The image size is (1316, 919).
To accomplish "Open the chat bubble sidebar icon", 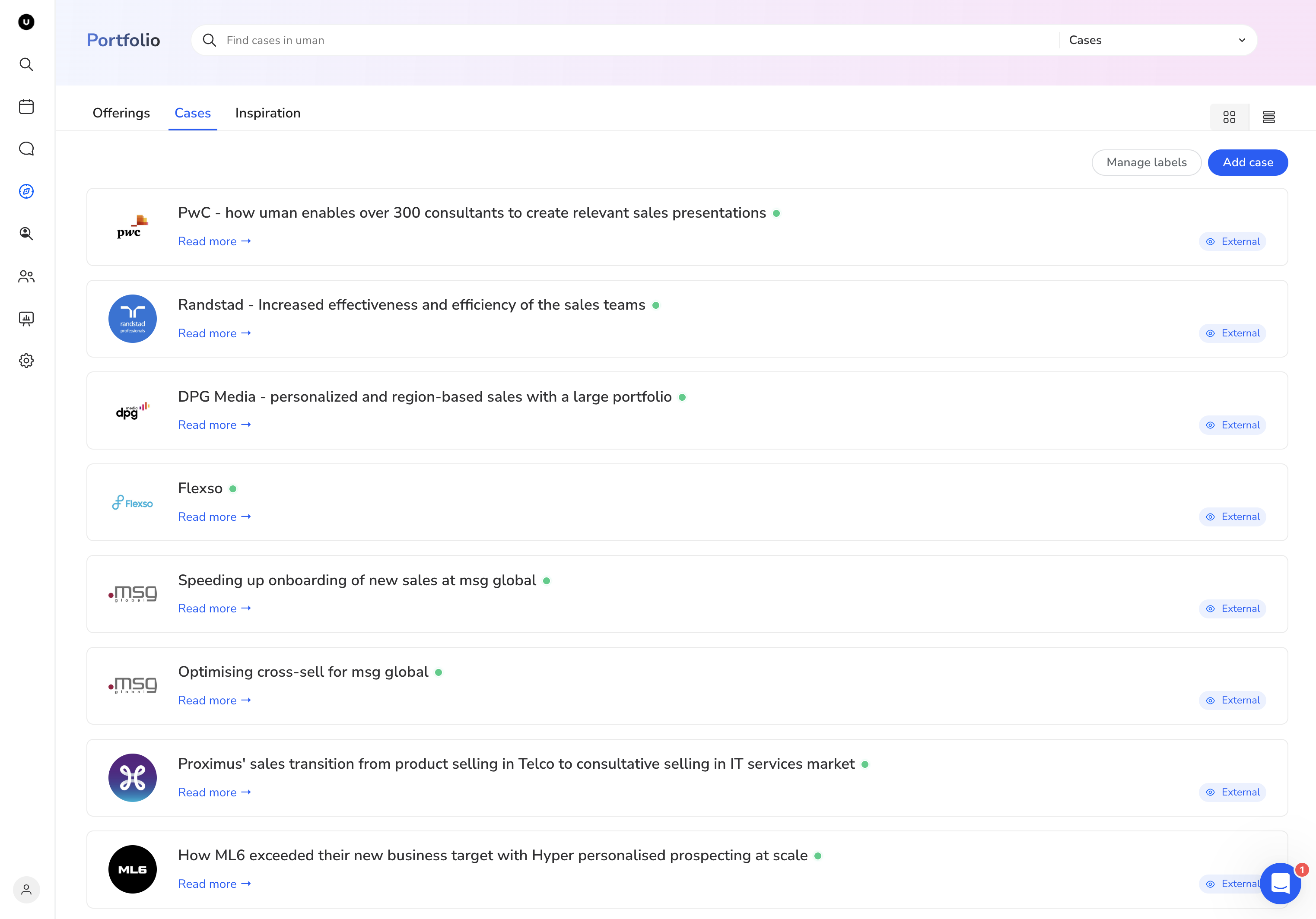I will (26, 149).
